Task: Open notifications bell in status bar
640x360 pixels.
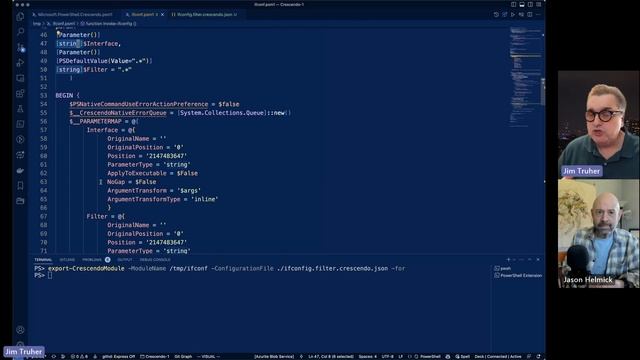Action: (538, 356)
